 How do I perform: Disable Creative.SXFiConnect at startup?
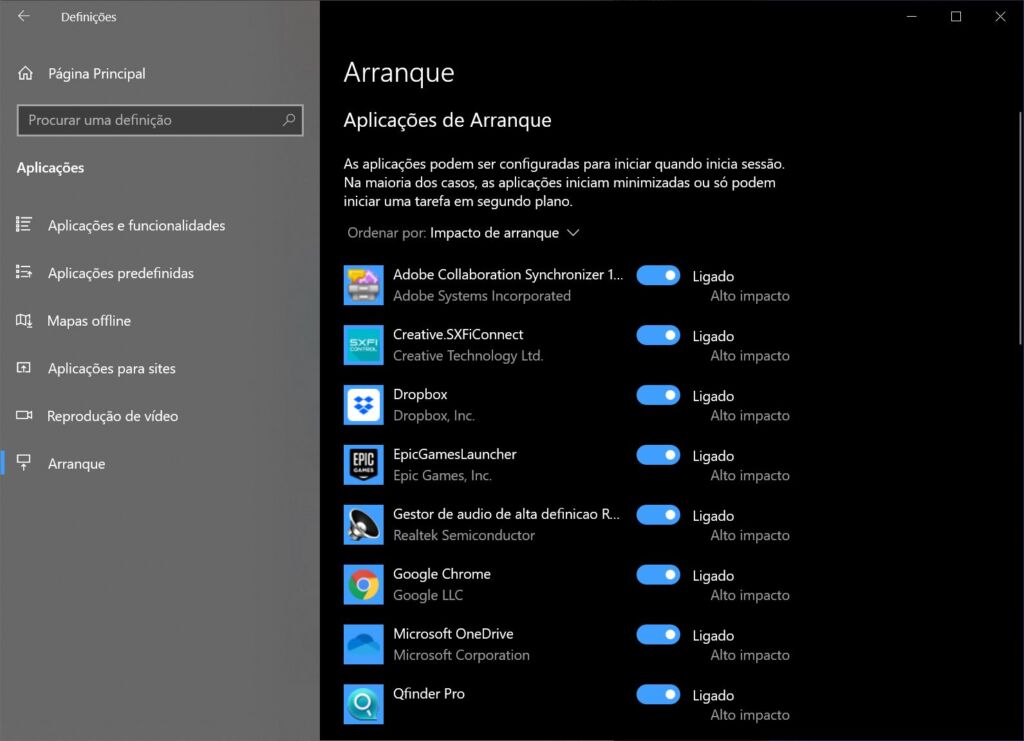click(x=658, y=336)
